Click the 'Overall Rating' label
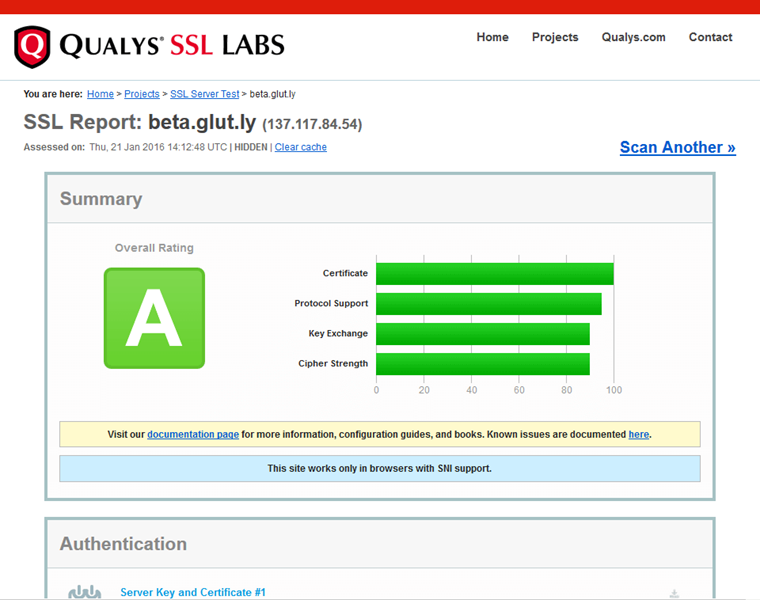This screenshot has height=600, width=760. click(x=154, y=248)
